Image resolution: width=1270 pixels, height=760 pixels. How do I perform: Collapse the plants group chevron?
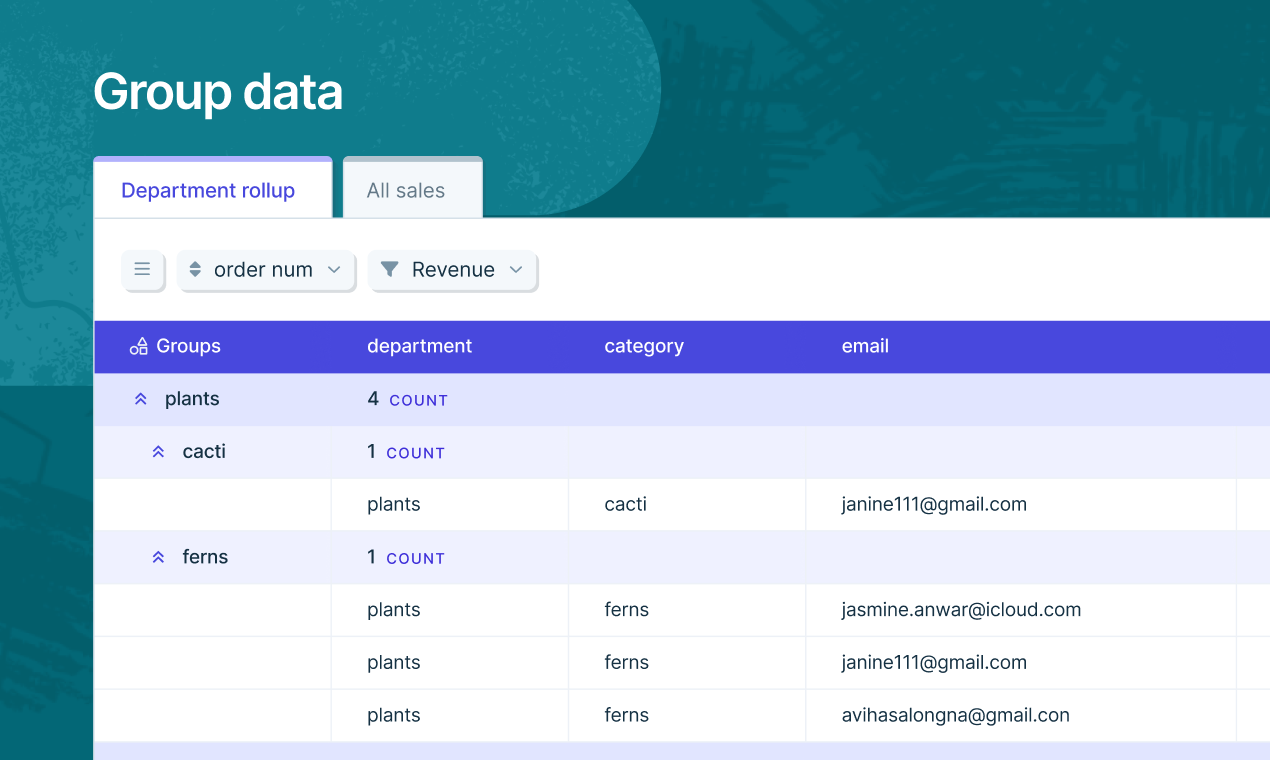click(x=141, y=399)
